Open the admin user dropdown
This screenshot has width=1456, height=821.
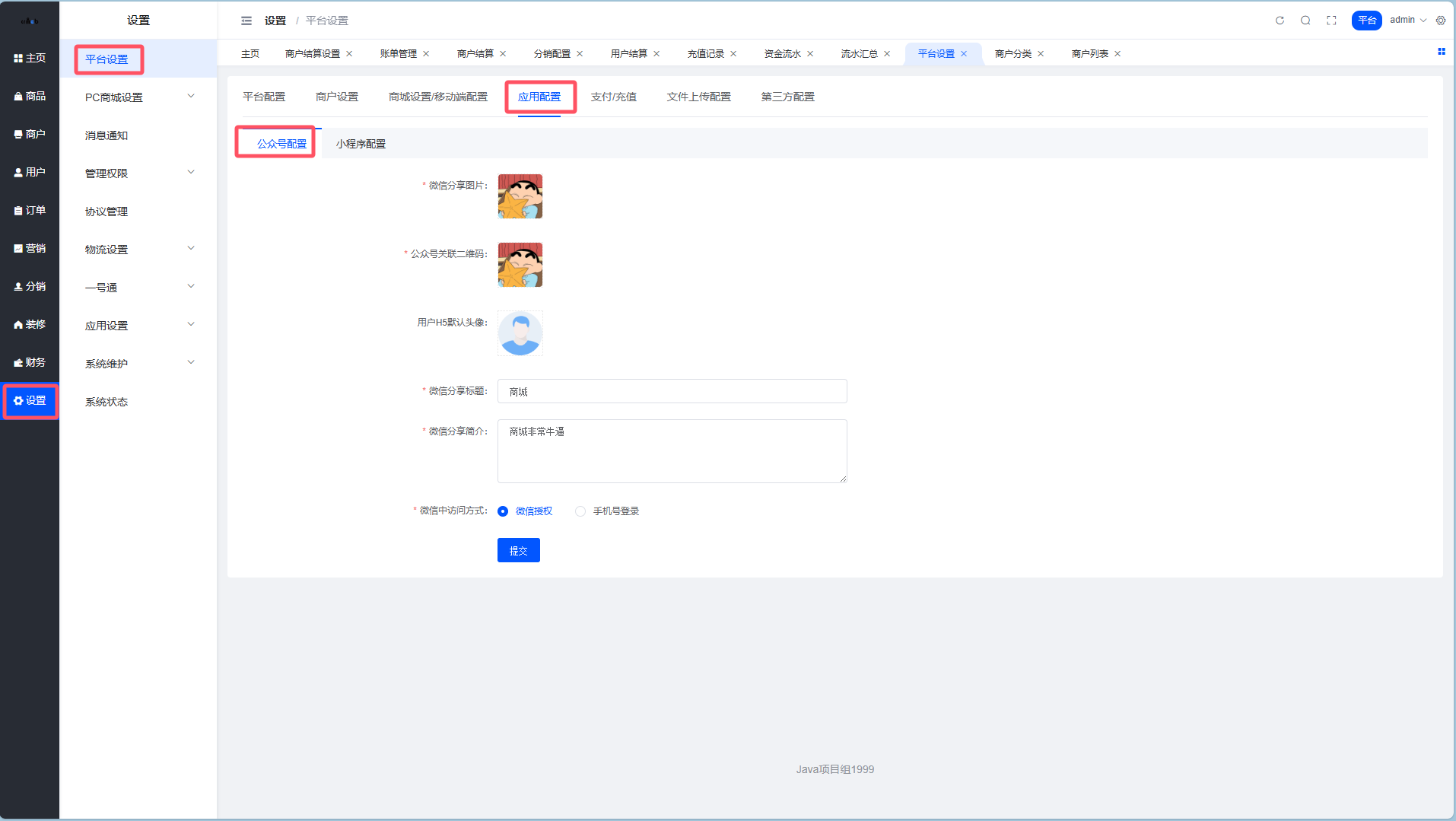tap(1407, 21)
